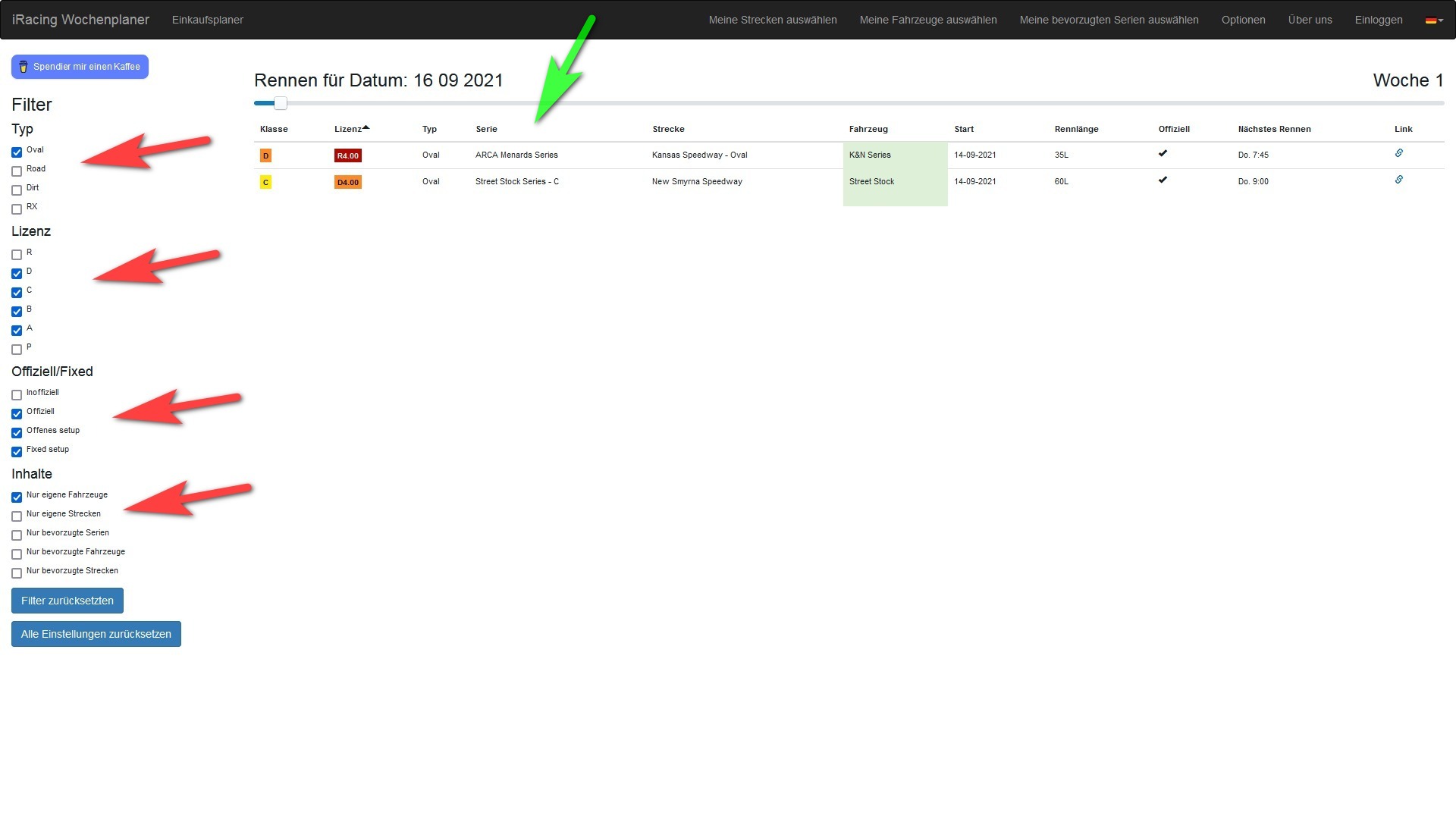Enable the Inoffiziell checkbox
The height and width of the screenshot is (819, 1456).
coord(17,395)
